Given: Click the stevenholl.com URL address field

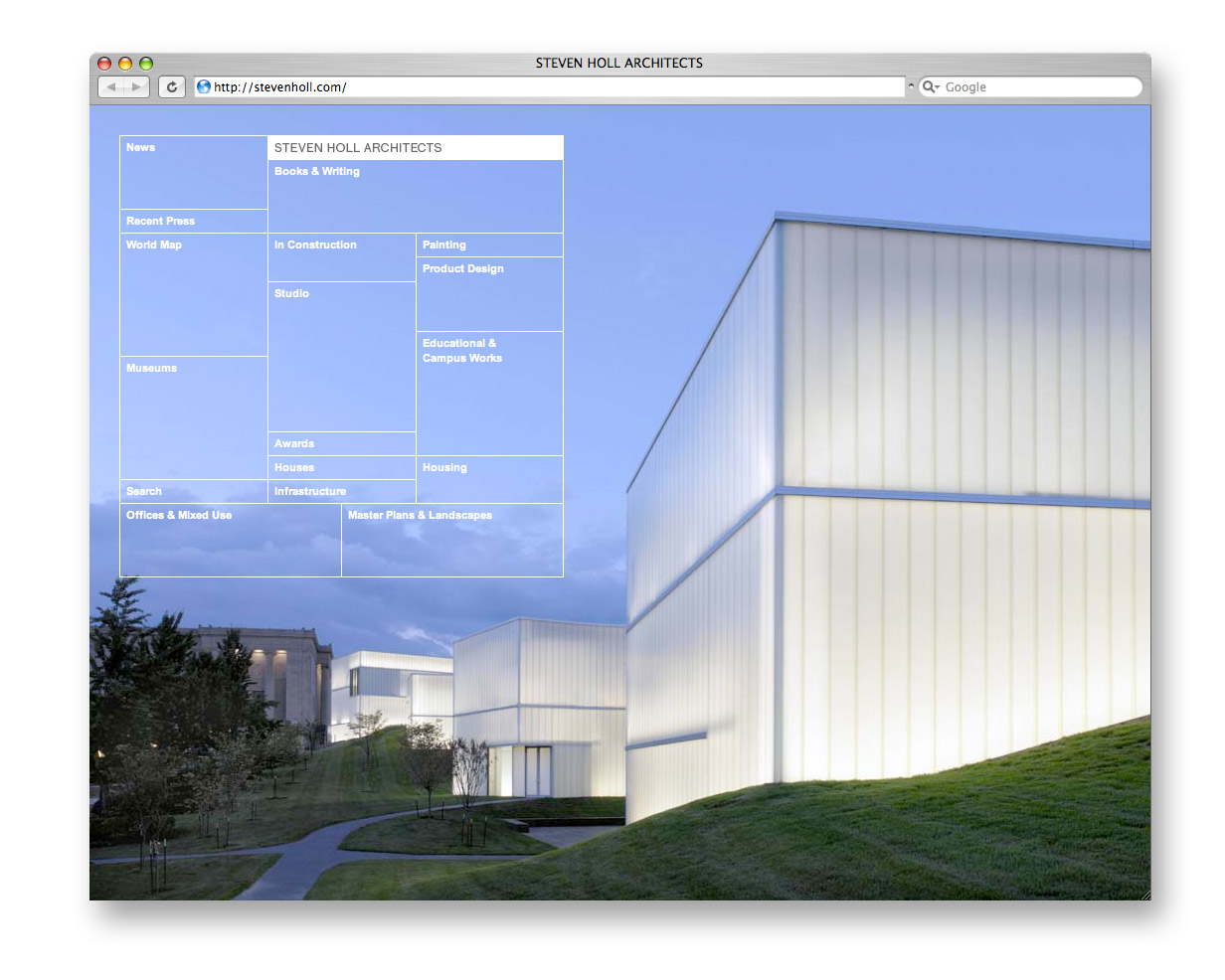Looking at the screenshot, I should point(557,87).
